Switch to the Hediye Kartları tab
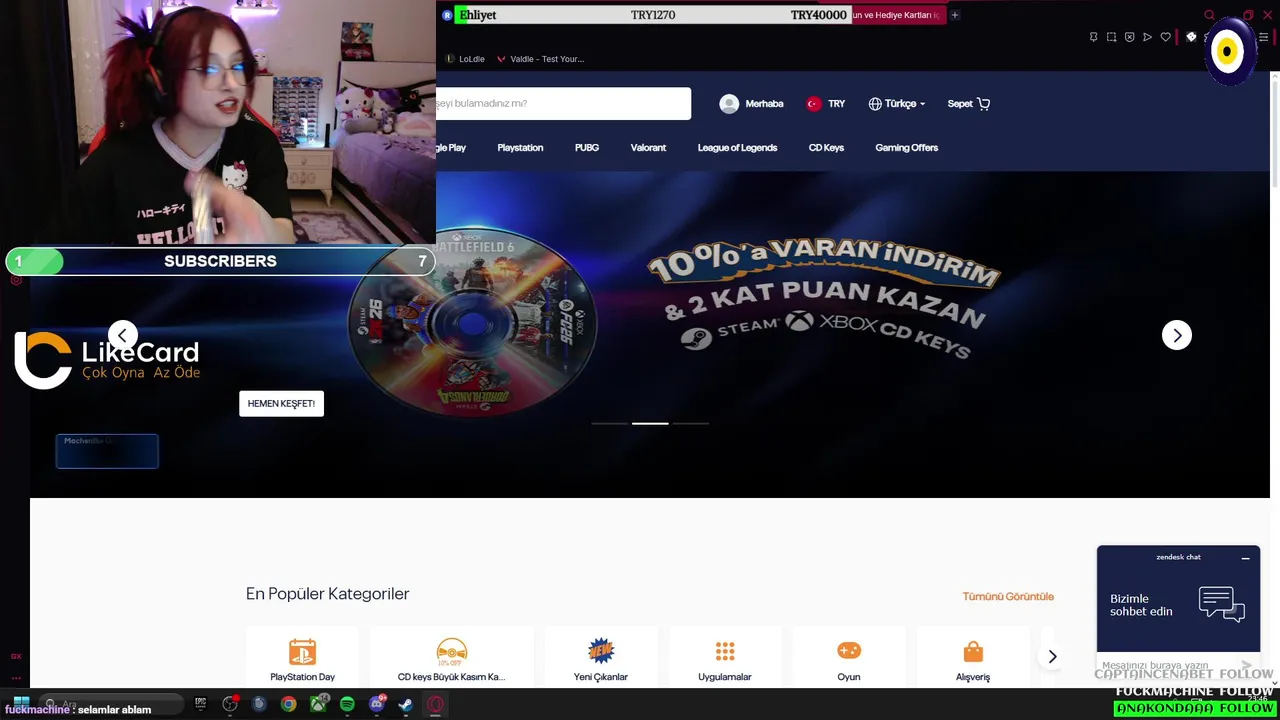1280x720 pixels. pyautogui.click(x=897, y=15)
